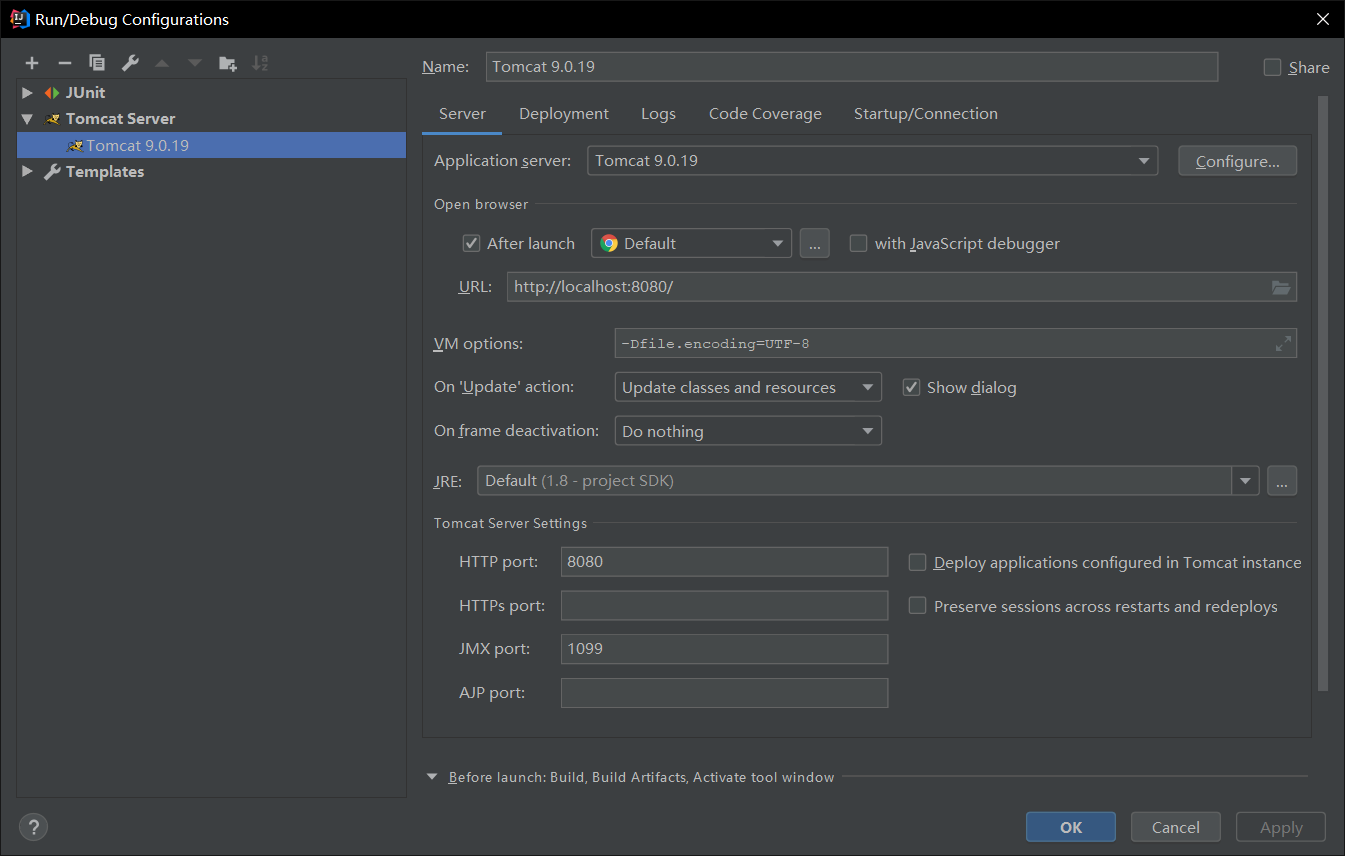The width and height of the screenshot is (1345, 856).
Task: Click the Apply button
Action: (1281, 827)
